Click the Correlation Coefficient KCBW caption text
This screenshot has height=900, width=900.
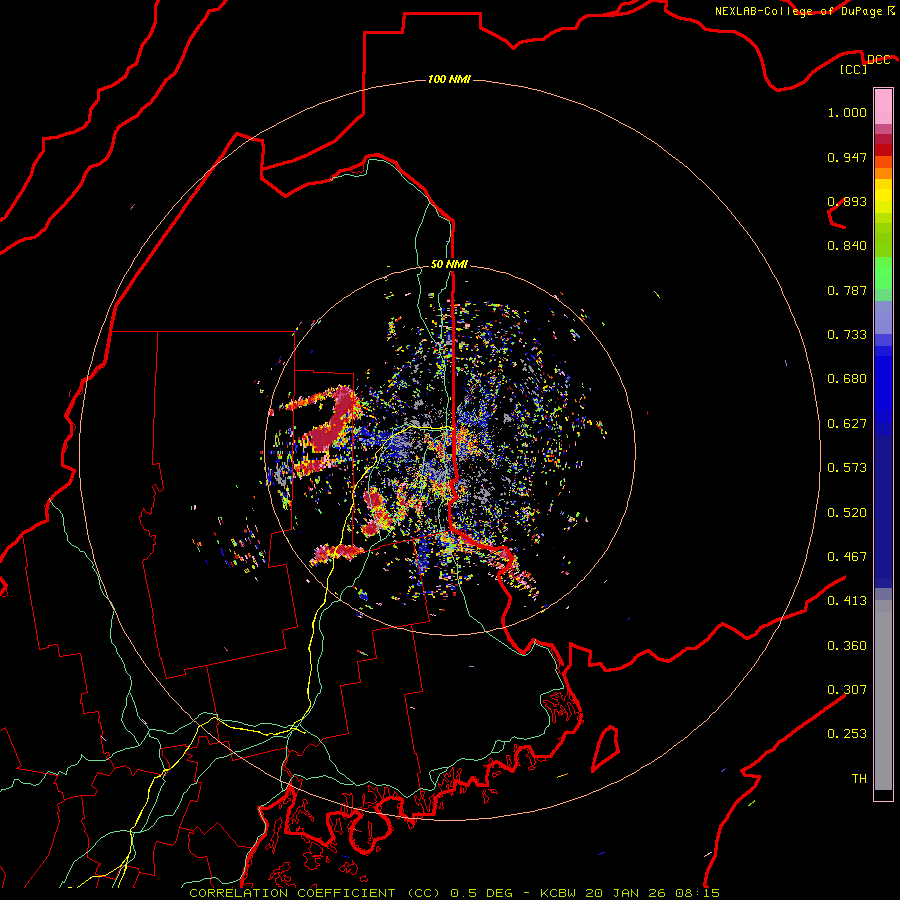point(454,893)
